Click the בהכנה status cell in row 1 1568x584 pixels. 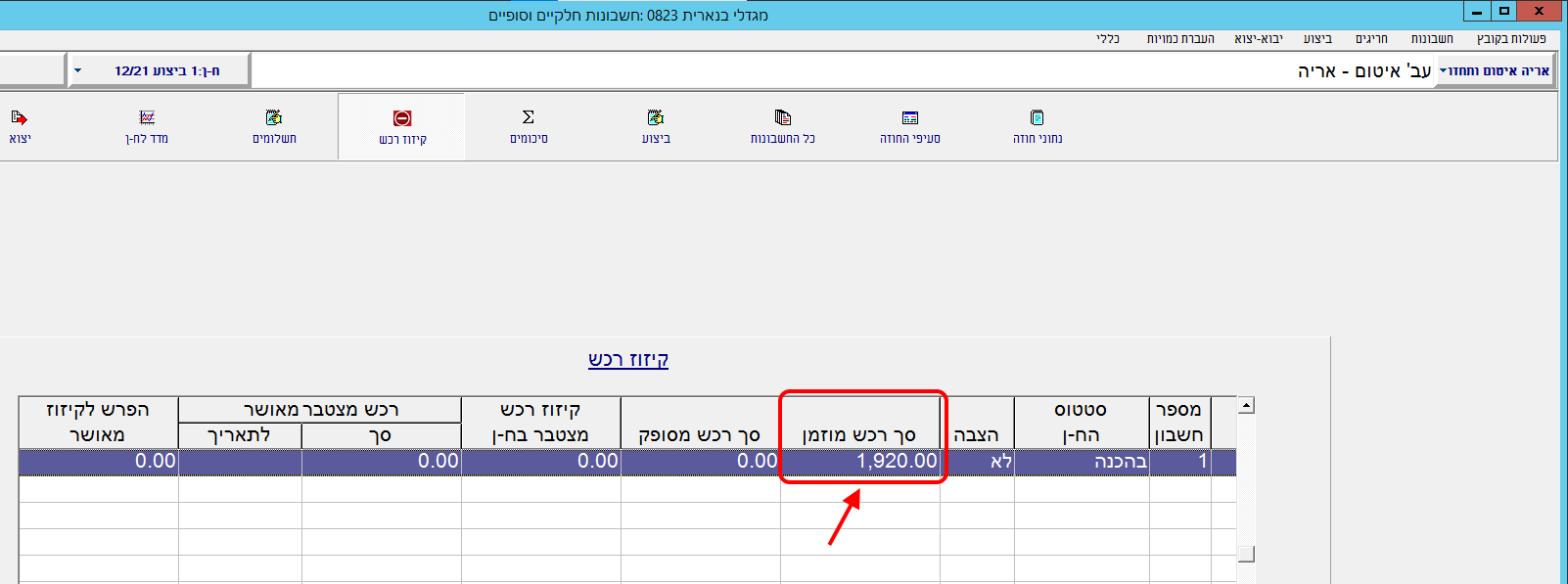click(x=1082, y=461)
